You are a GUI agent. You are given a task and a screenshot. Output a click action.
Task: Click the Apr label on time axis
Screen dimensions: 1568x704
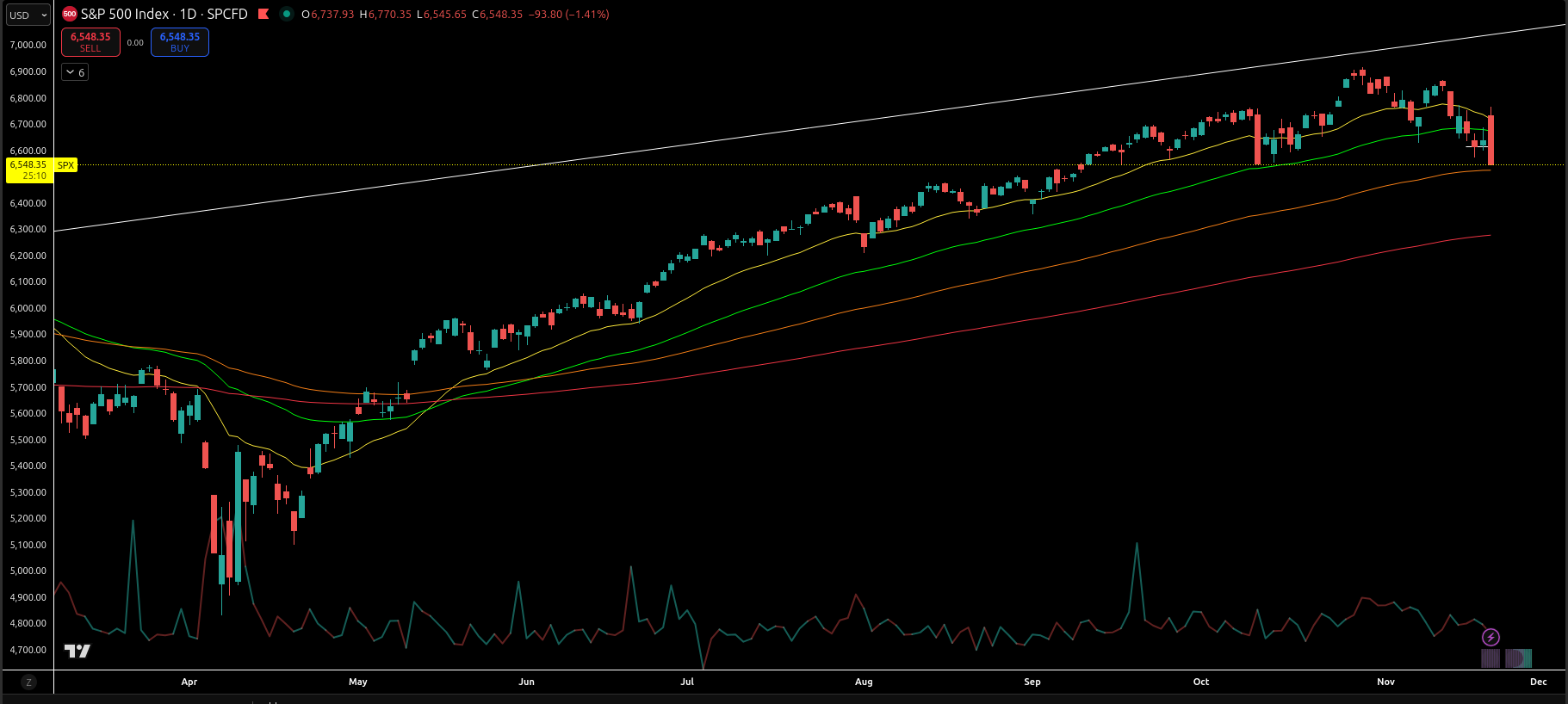[x=189, y=682]
